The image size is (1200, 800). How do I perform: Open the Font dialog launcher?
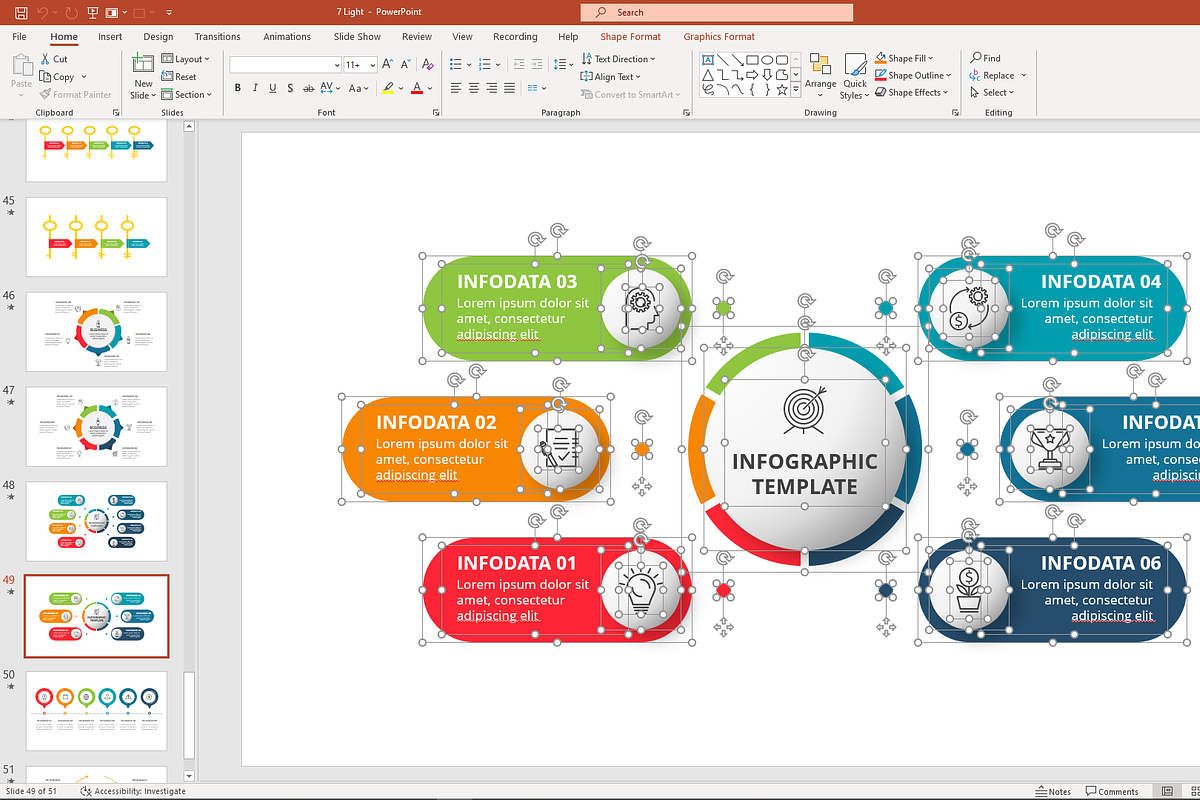click(436, 113)
